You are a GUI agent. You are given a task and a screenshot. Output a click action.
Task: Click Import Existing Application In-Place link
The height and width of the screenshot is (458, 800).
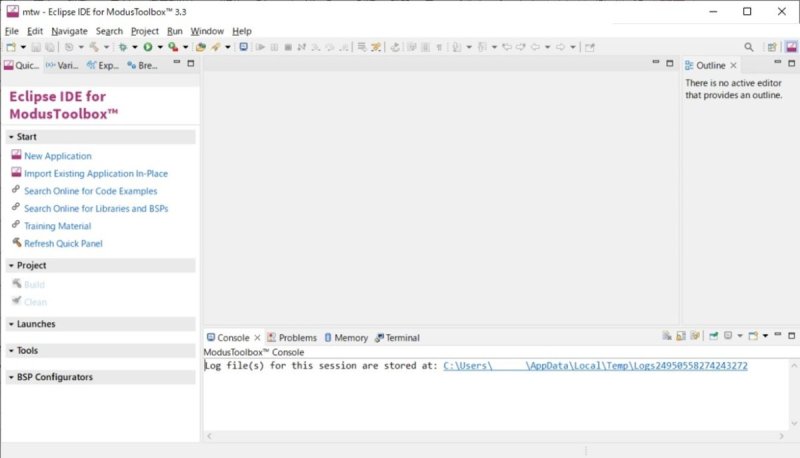[96, 173]
